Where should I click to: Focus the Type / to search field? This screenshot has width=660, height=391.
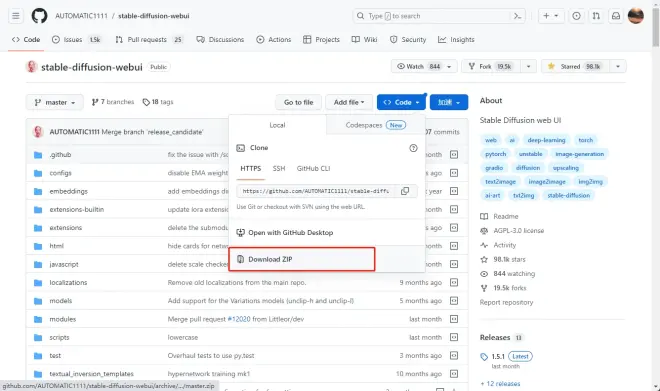pyautogui.click(x=433, y=16)
